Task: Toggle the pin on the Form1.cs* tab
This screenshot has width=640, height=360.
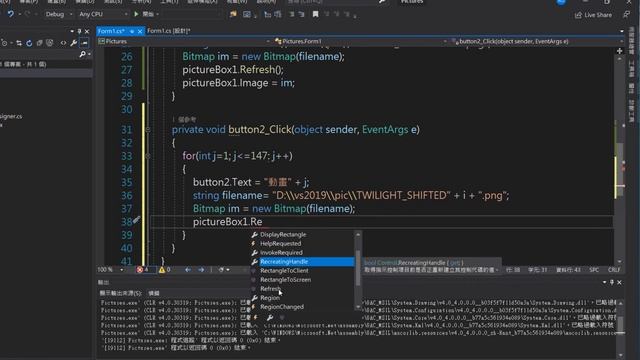Action: 132,31
